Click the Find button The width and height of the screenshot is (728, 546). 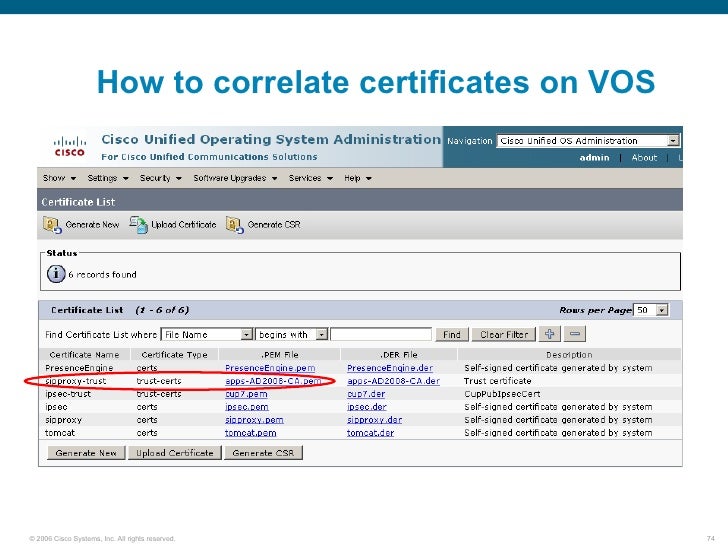pyautogui.click(x=451, y=334)
